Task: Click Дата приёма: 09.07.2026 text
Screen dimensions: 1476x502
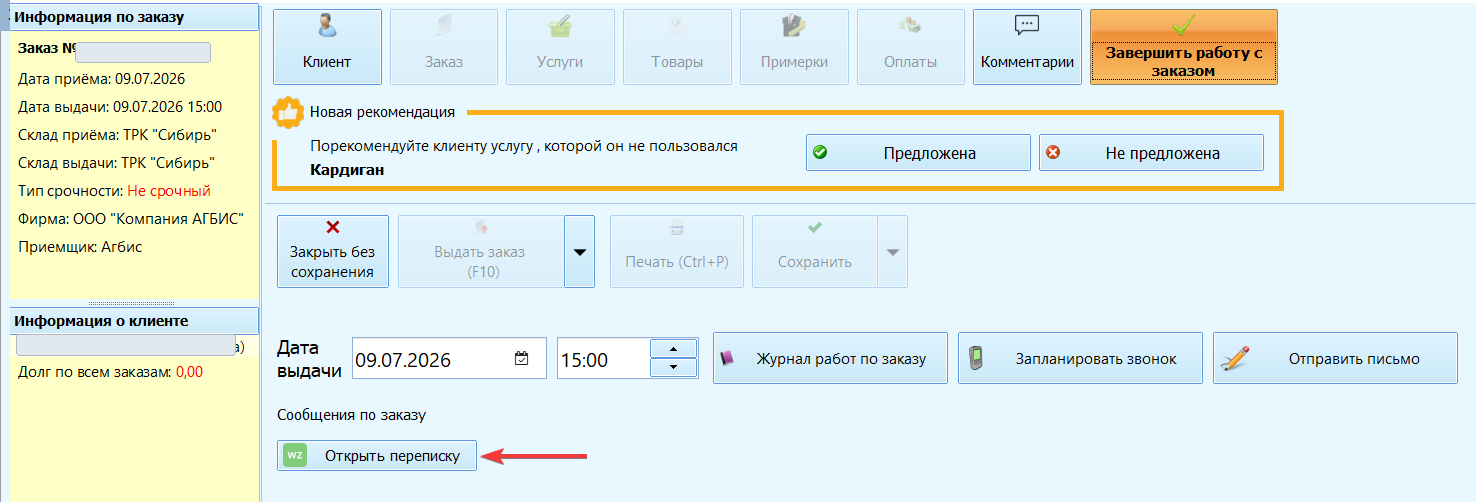Action: pyautogui.click(x=102, y=78)
